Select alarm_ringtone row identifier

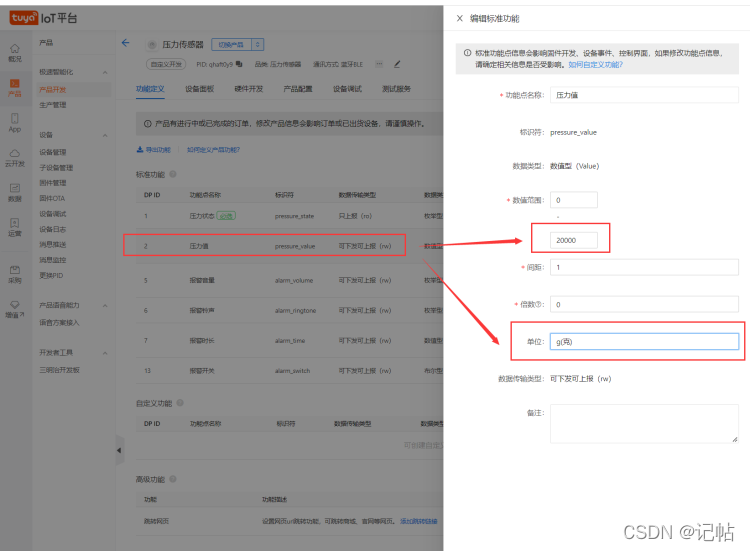click(x=295, y=310)
